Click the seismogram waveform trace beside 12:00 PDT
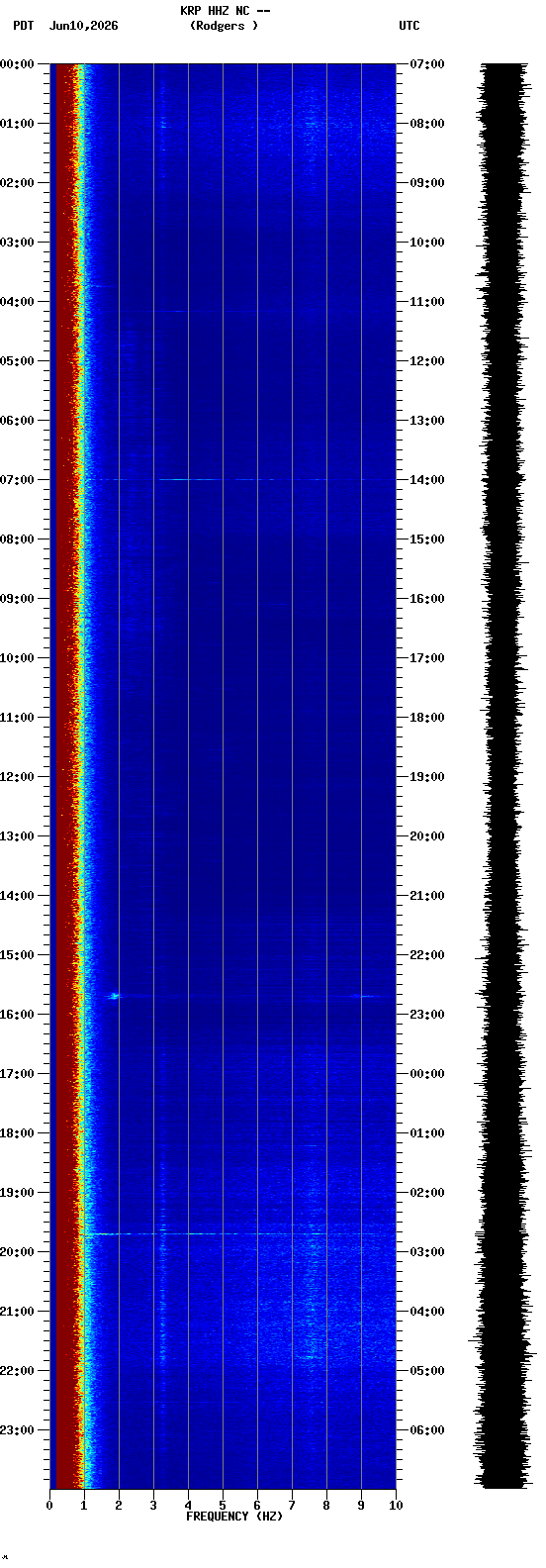 pos(504,777)
